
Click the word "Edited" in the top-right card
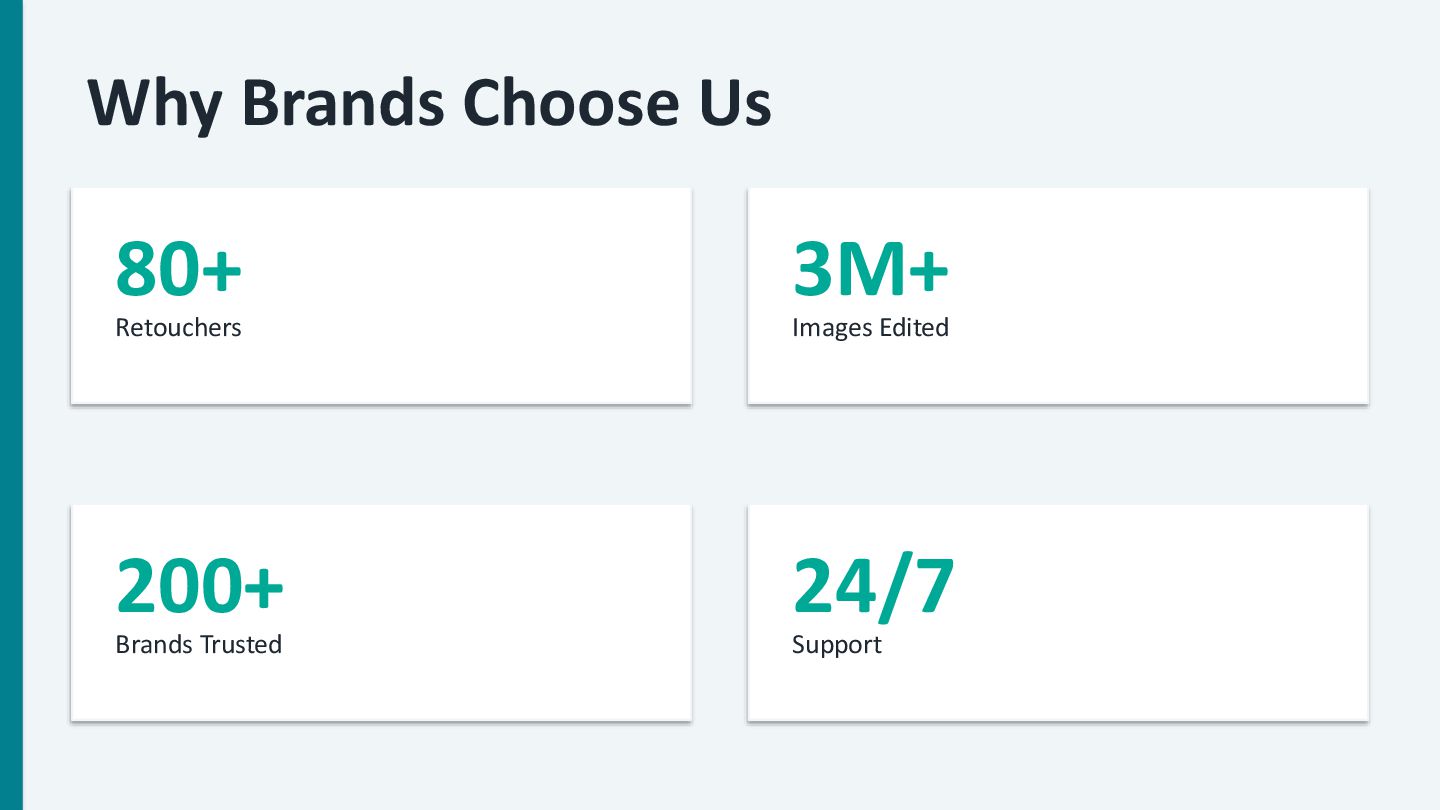(x=913, y=328)
